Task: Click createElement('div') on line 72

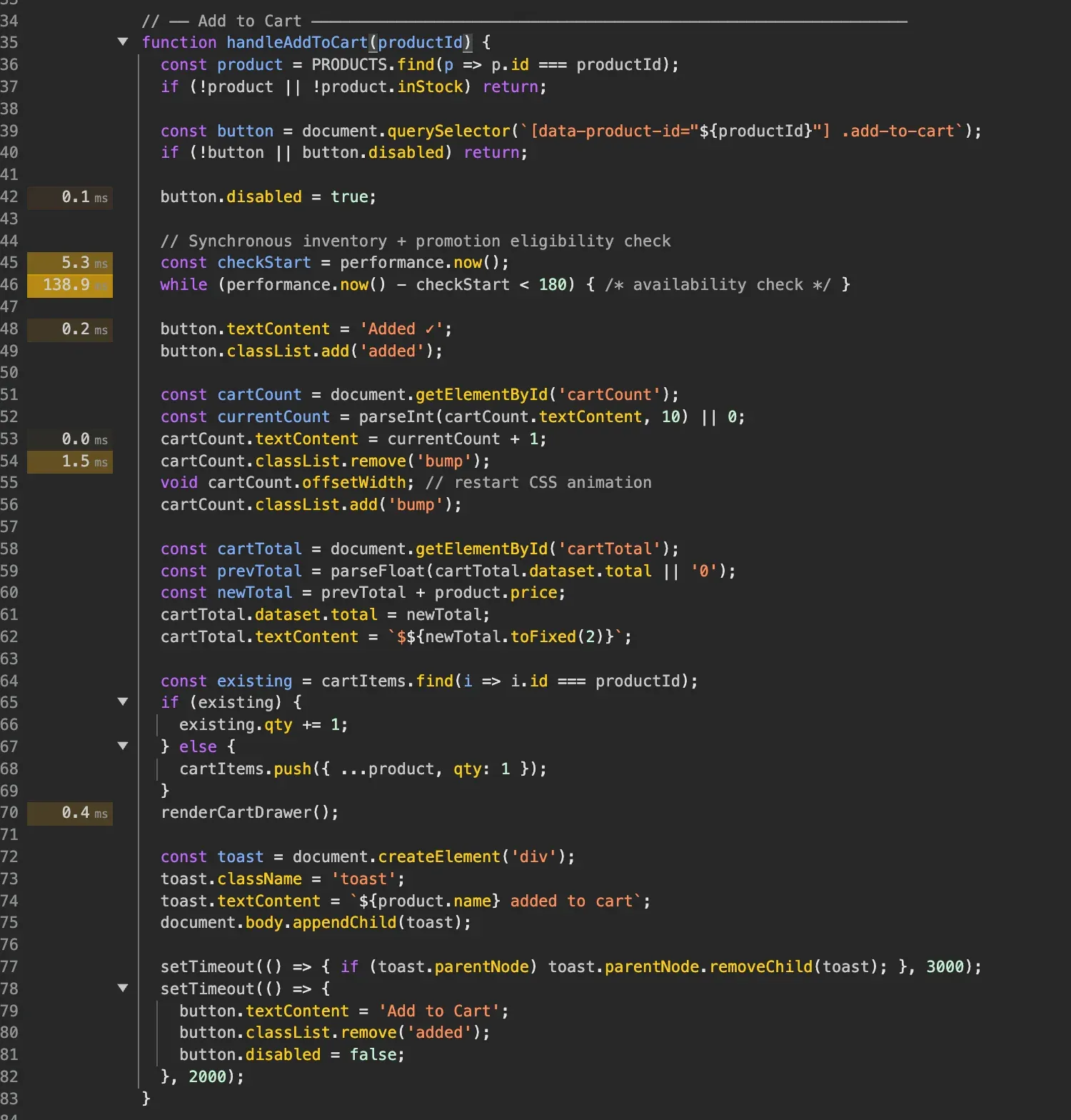Action: tap(472, 857)
